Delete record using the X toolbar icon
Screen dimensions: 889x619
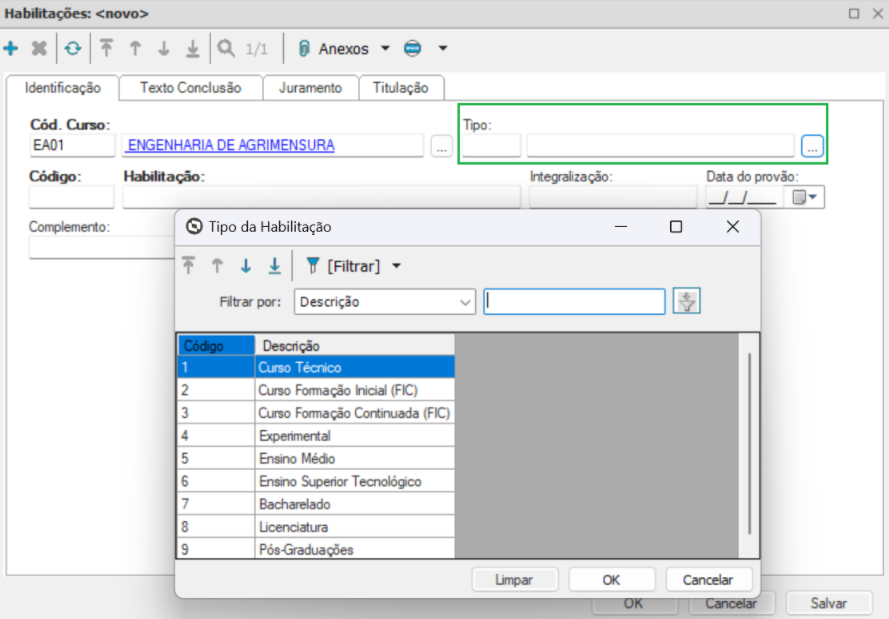coord(39,49)
